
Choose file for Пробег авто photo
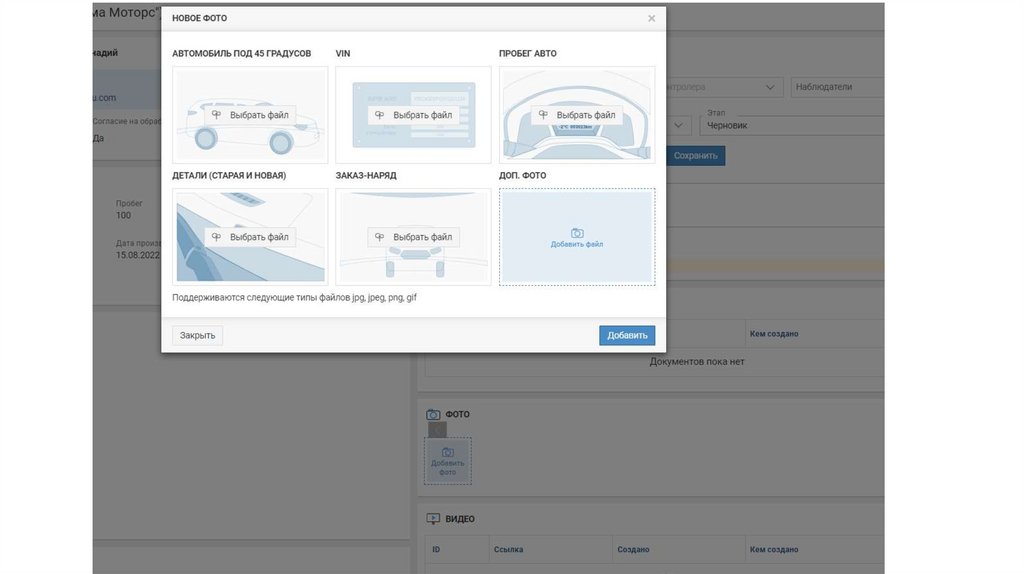click(x=577, y=115)
